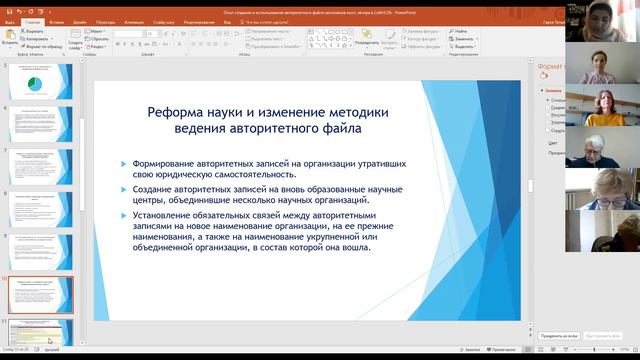Viewport: 640px width, 360px height.
Task: Open Text Direction (Направление текста) dropdown
Action: [269, 31]
